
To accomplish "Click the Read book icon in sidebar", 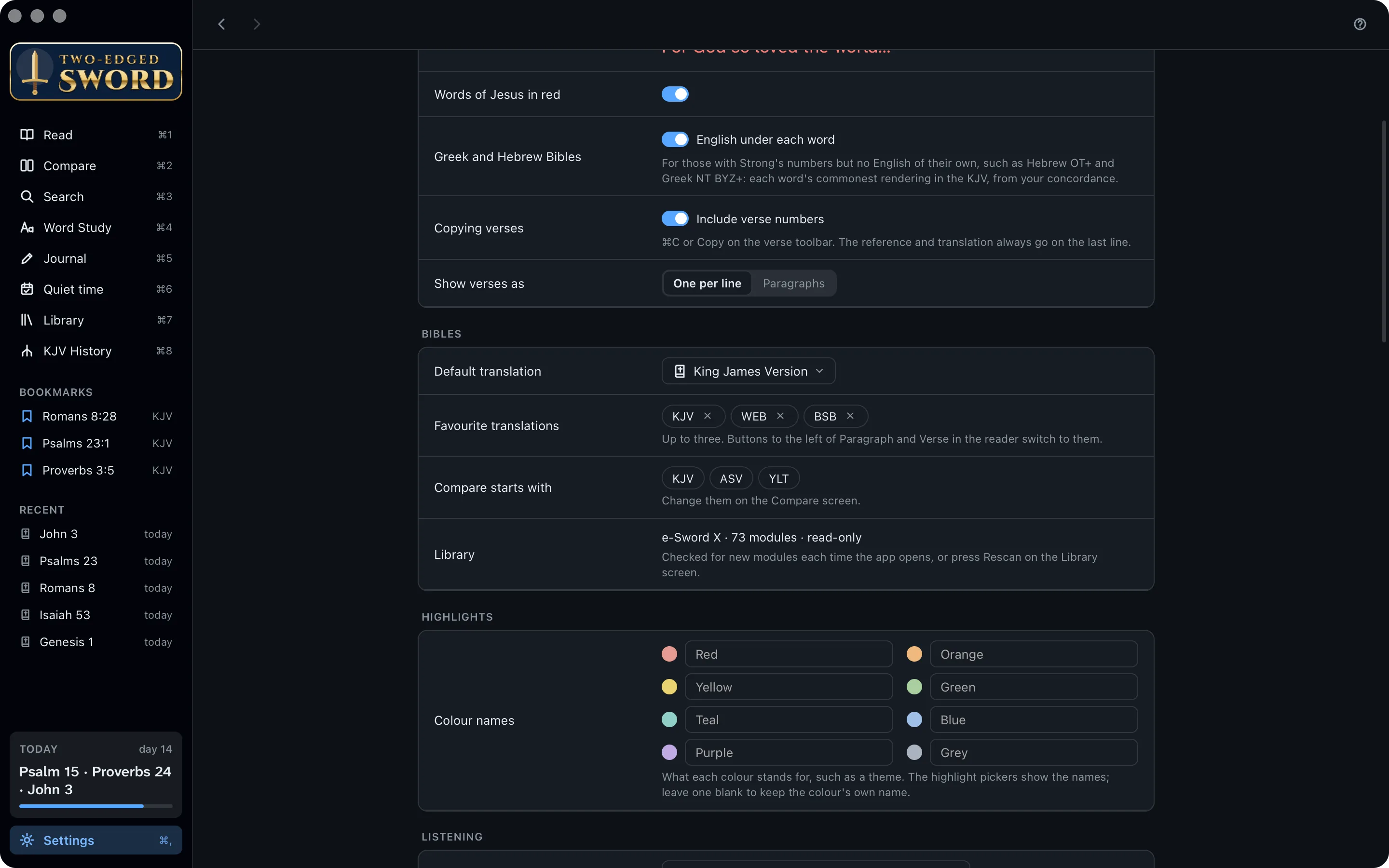I will 27,135.
